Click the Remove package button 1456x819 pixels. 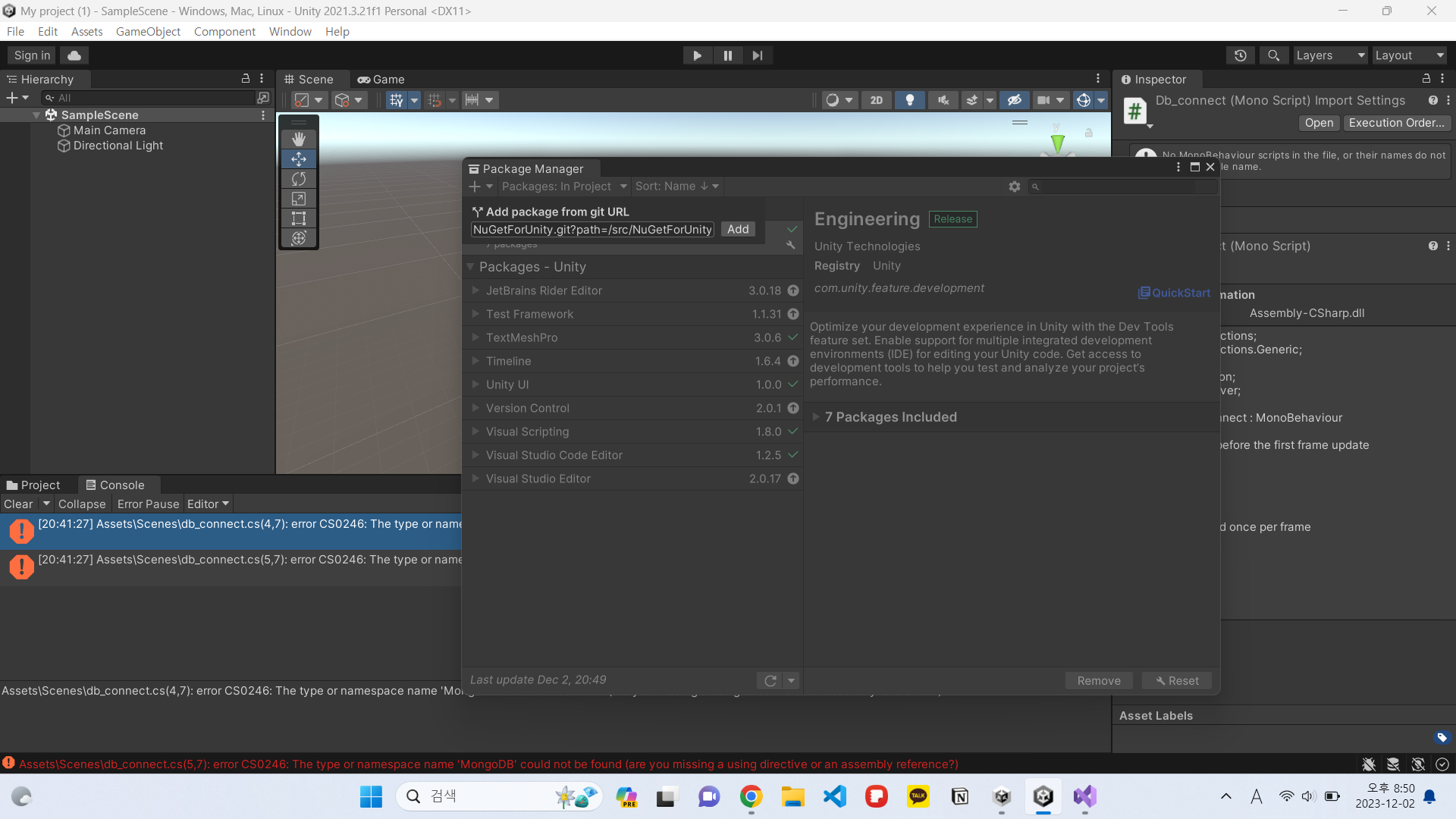point(1099,681)
